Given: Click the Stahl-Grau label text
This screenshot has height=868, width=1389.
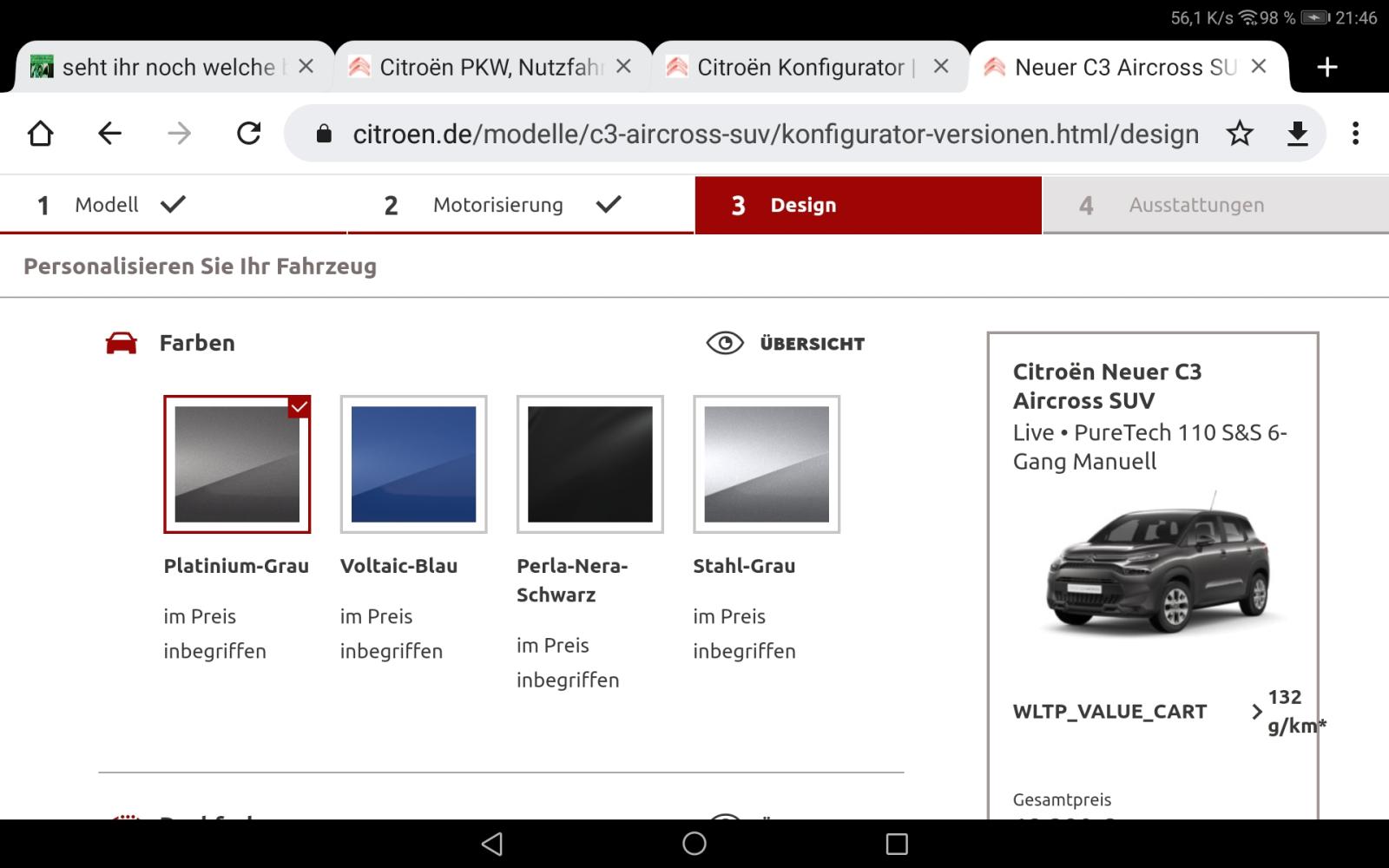Looking at the screenshot, I should [x=744, y=566].
